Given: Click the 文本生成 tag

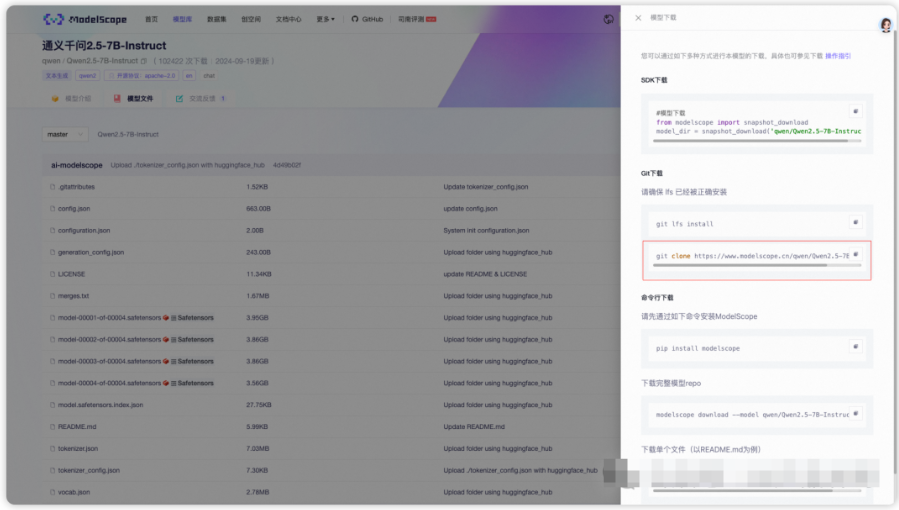Looking at the screenshot, I should click(57, 76).
